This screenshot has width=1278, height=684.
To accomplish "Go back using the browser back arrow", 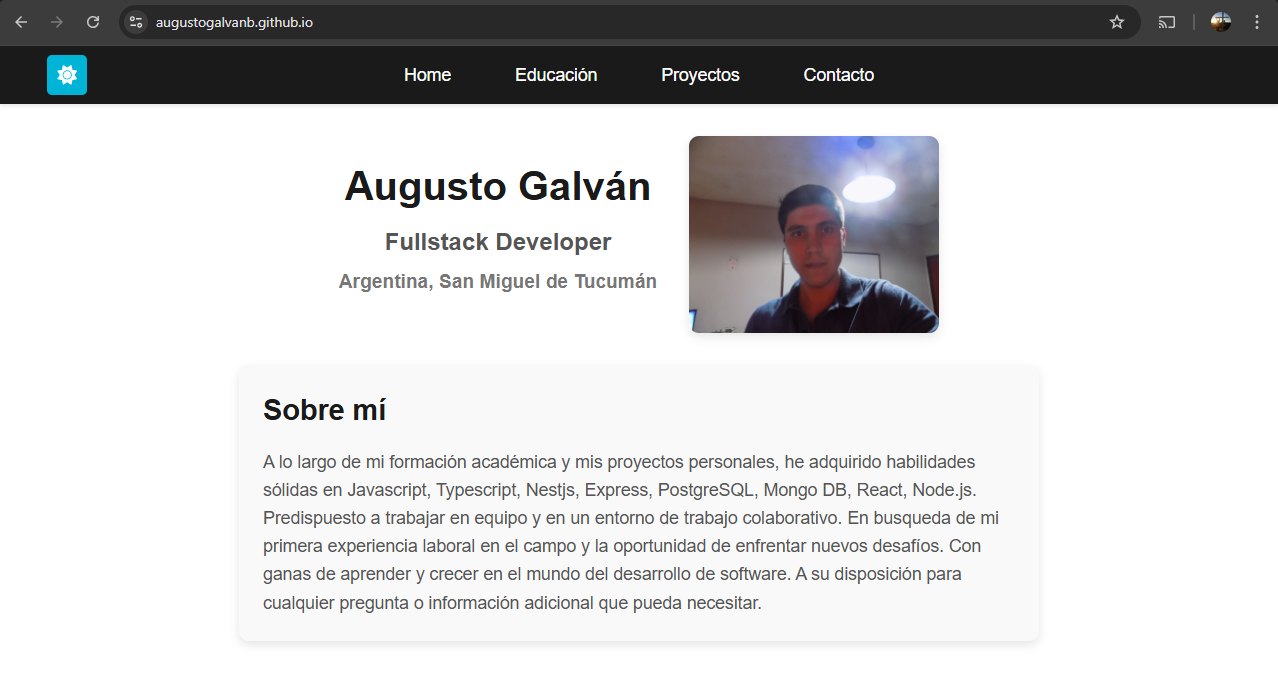I will click(21, 22).
